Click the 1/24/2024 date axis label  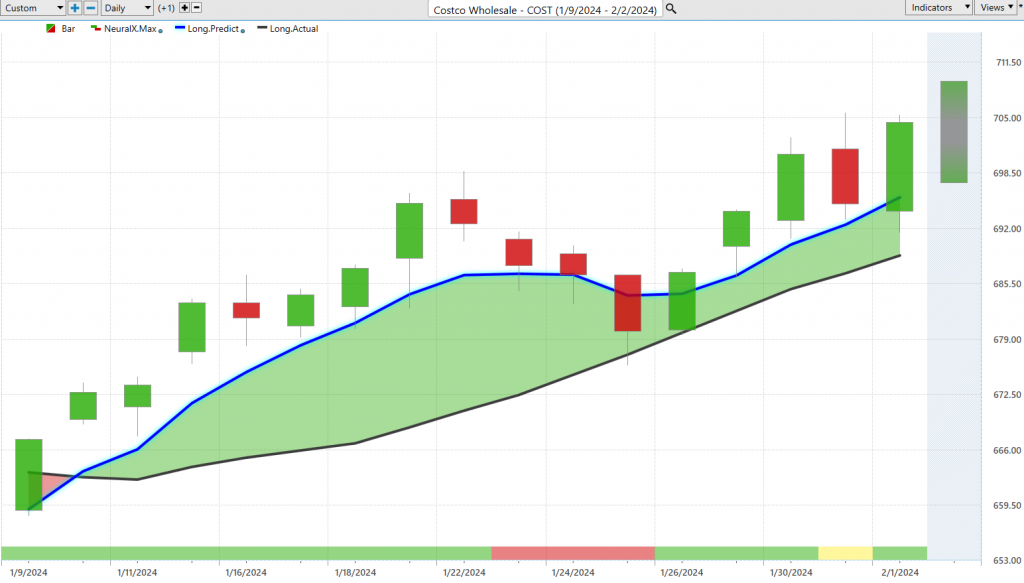click(573, 573)
